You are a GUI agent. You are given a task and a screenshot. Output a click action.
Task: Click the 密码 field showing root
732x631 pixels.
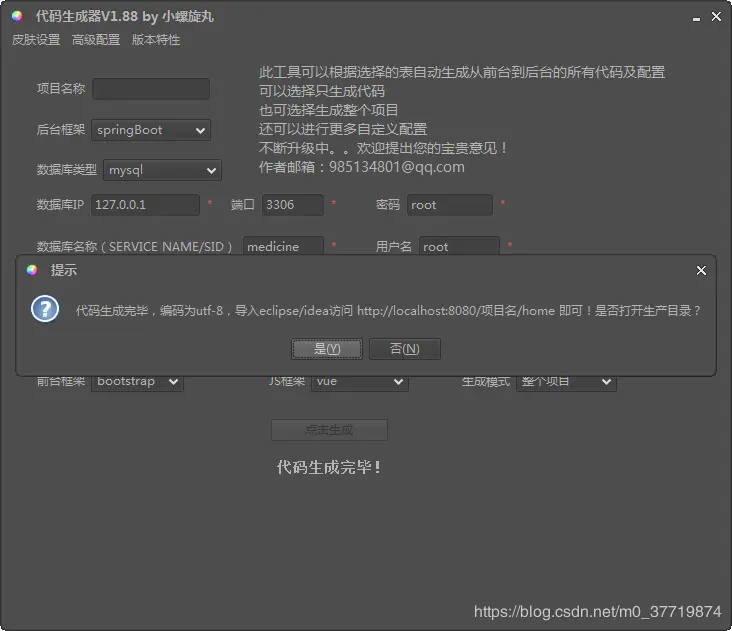450,205
